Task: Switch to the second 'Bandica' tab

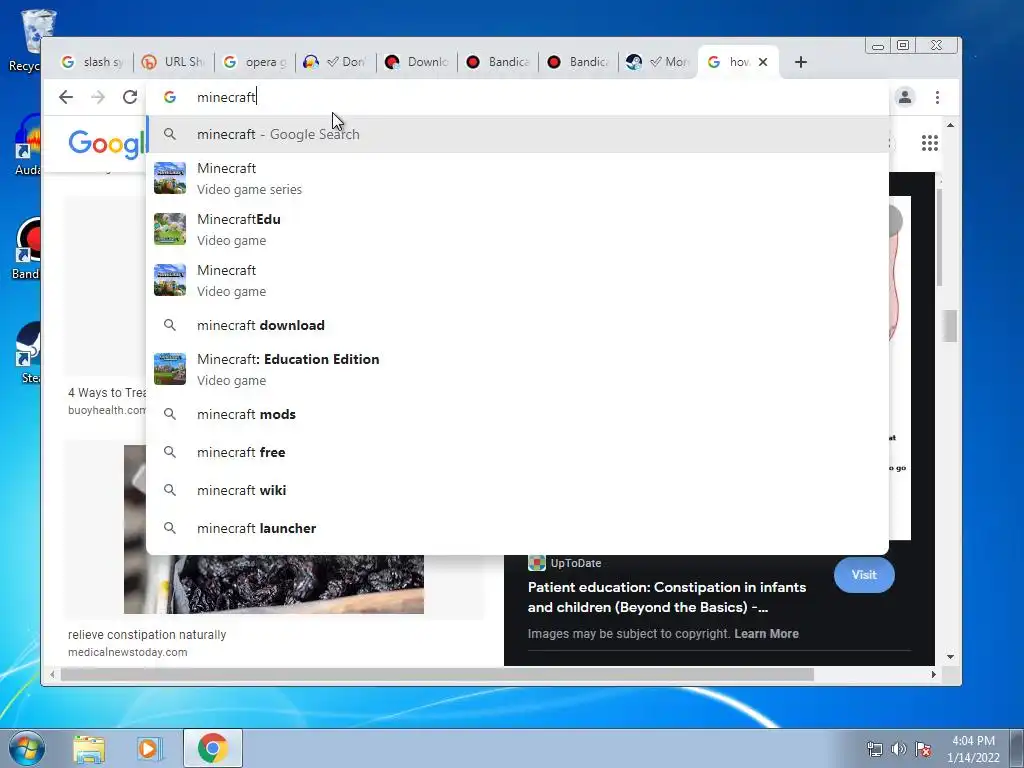Action: tap(578, 62)
